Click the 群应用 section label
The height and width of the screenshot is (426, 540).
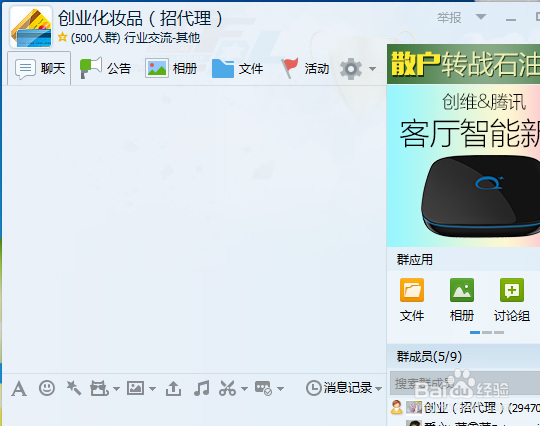(x=415, y=259)
